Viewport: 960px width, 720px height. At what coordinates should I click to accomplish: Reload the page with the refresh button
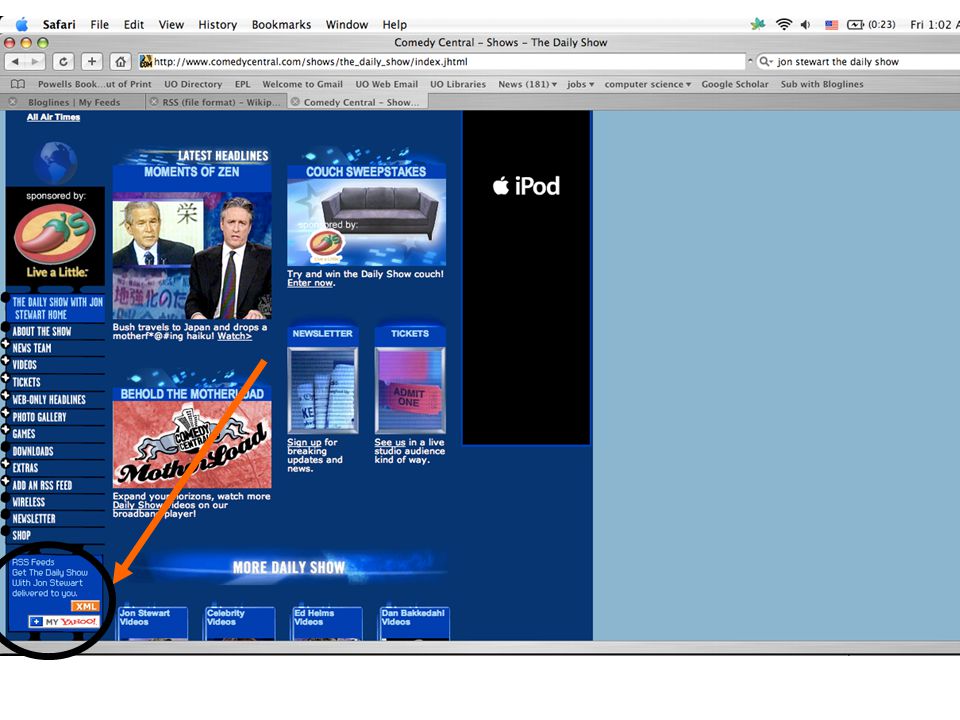tap(63, 61)
